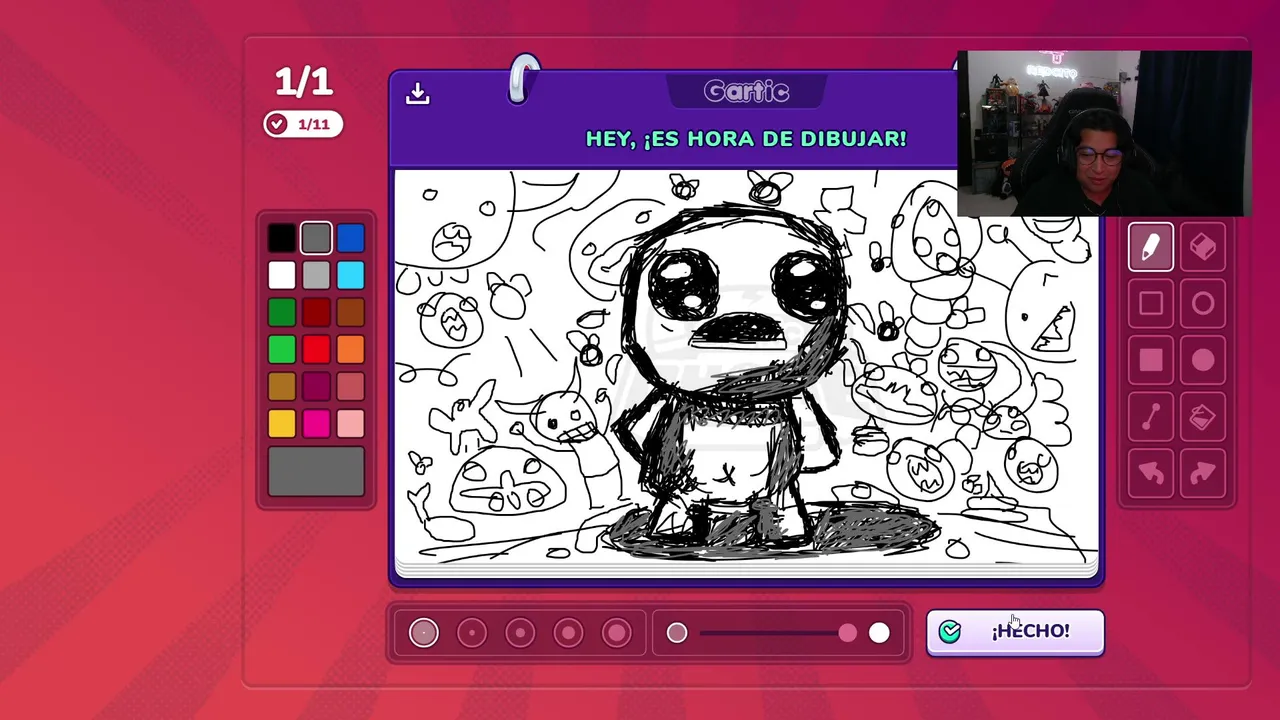Download the drawing with the download icon

point(418,93)
